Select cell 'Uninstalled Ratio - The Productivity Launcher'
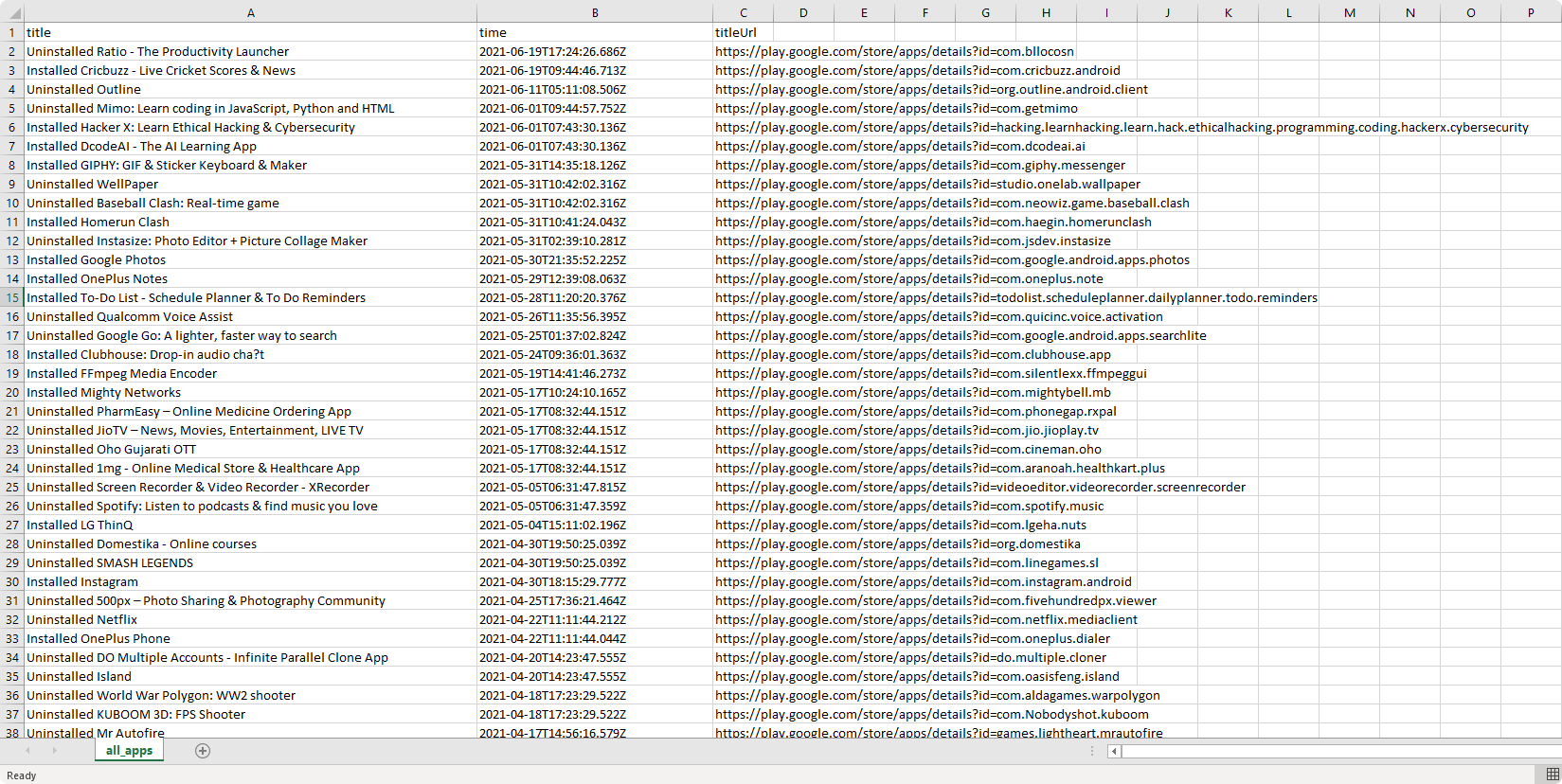1562x784 pixels. click(x=250, y=51)
